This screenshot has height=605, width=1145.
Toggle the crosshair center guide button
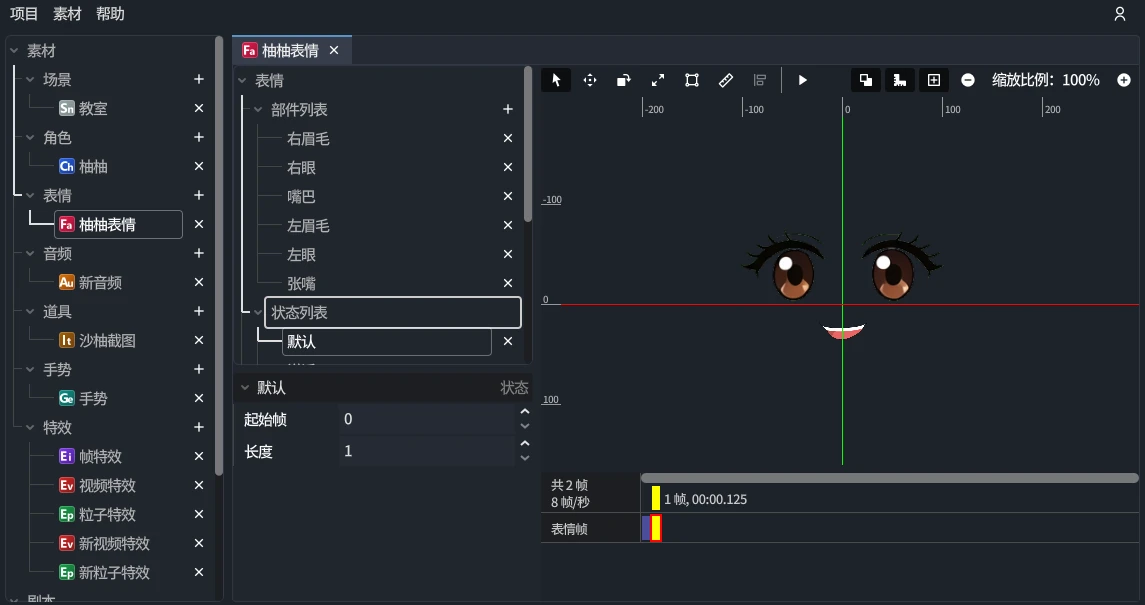click(x=934, y=80)
